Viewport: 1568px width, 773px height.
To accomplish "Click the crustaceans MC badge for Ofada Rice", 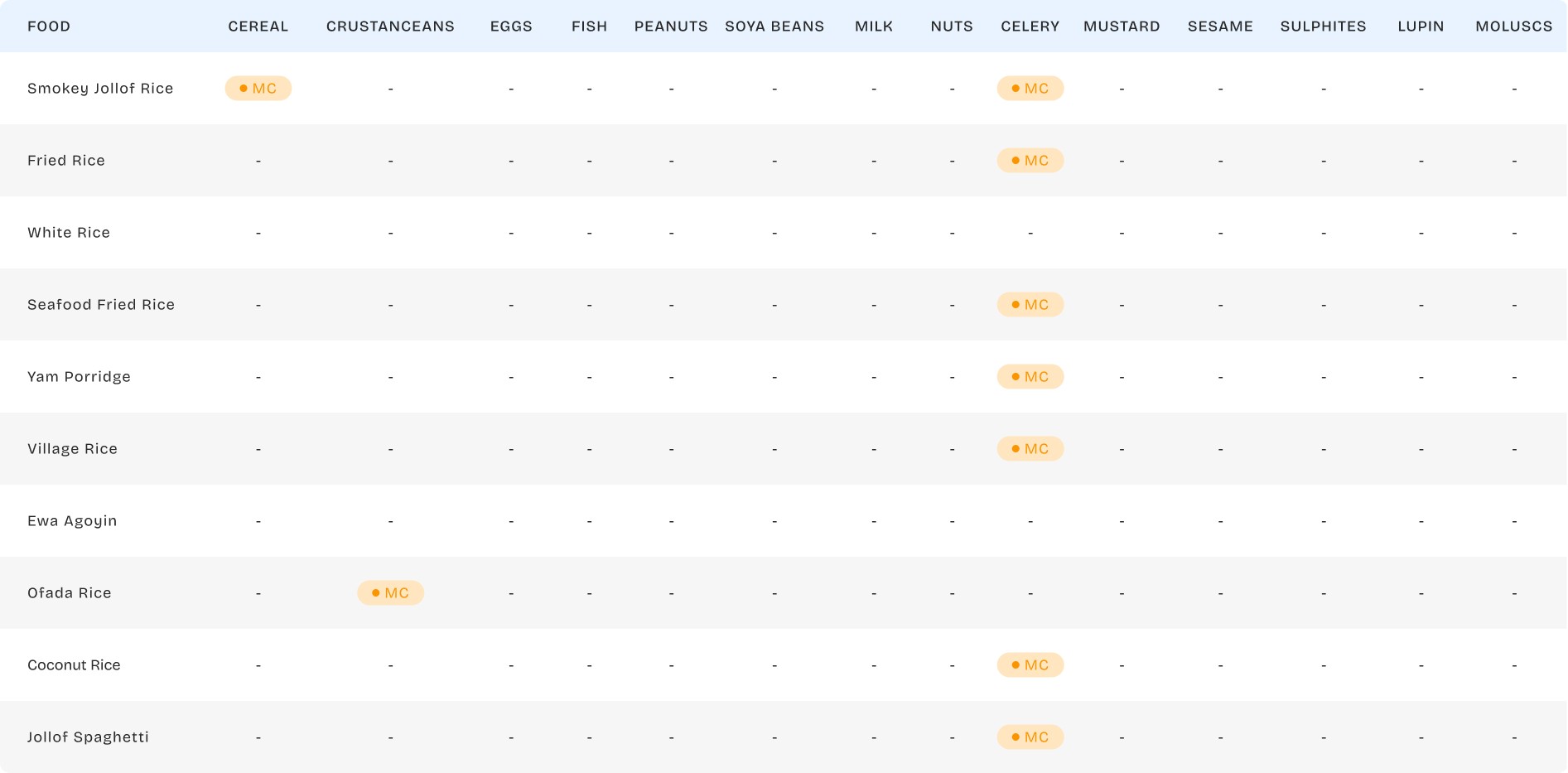I will (390, 593).
